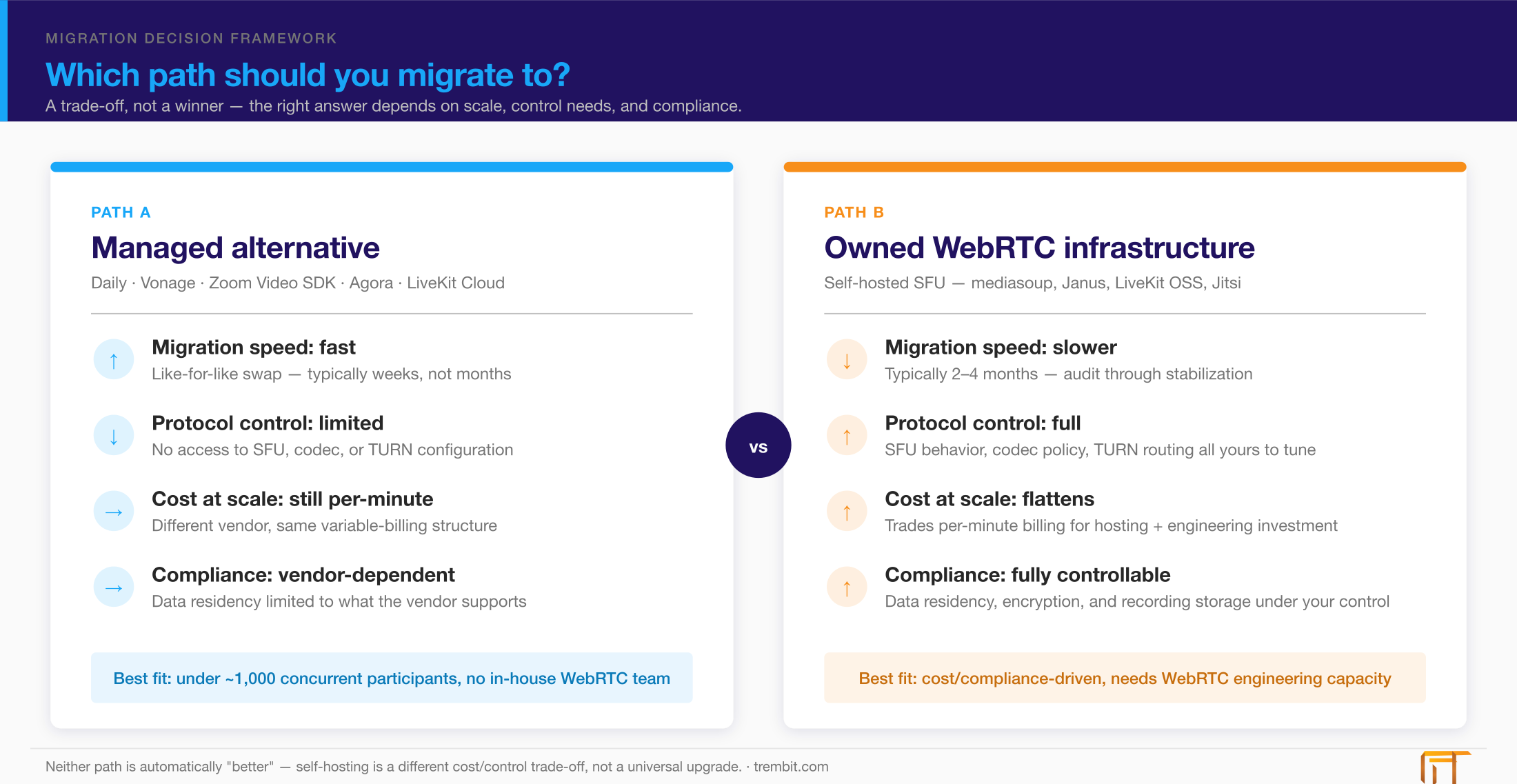Screen dimensions: 1517x784
Task: Click the 'Cost at scale: still per-minute' heading
Action: coord(292,499)
